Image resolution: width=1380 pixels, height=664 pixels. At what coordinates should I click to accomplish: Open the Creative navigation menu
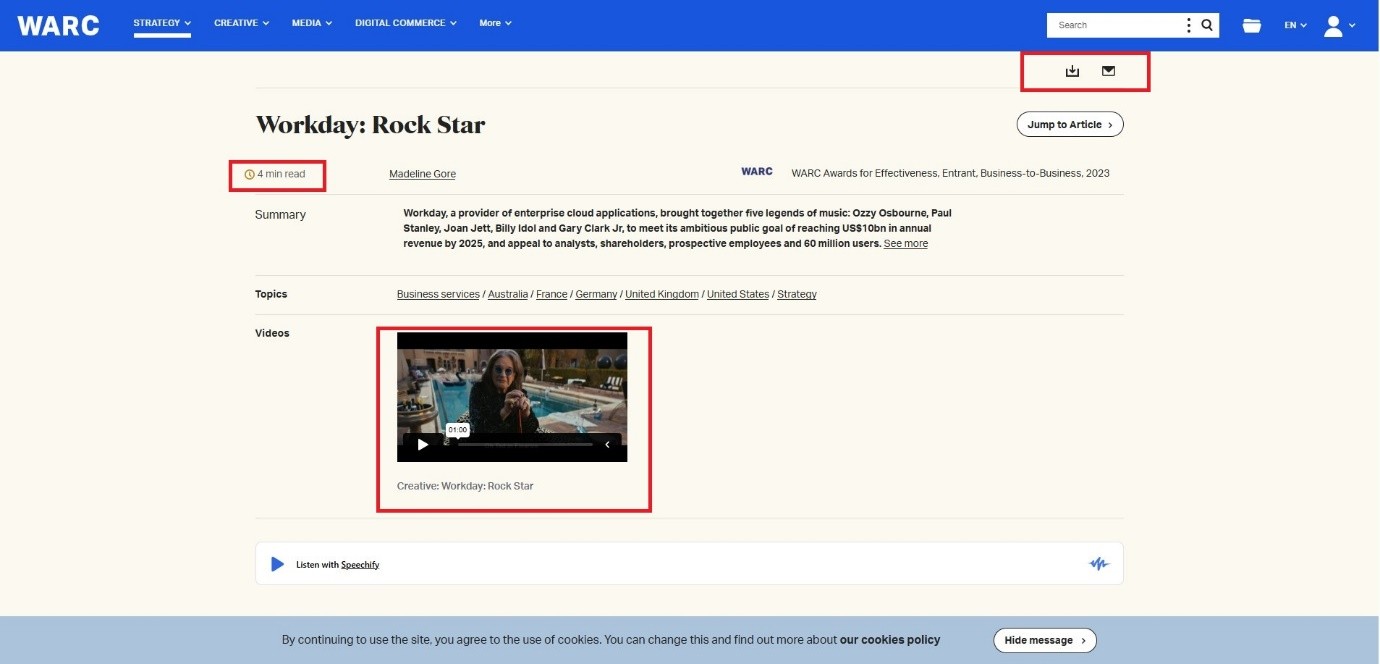pos(241,23)
